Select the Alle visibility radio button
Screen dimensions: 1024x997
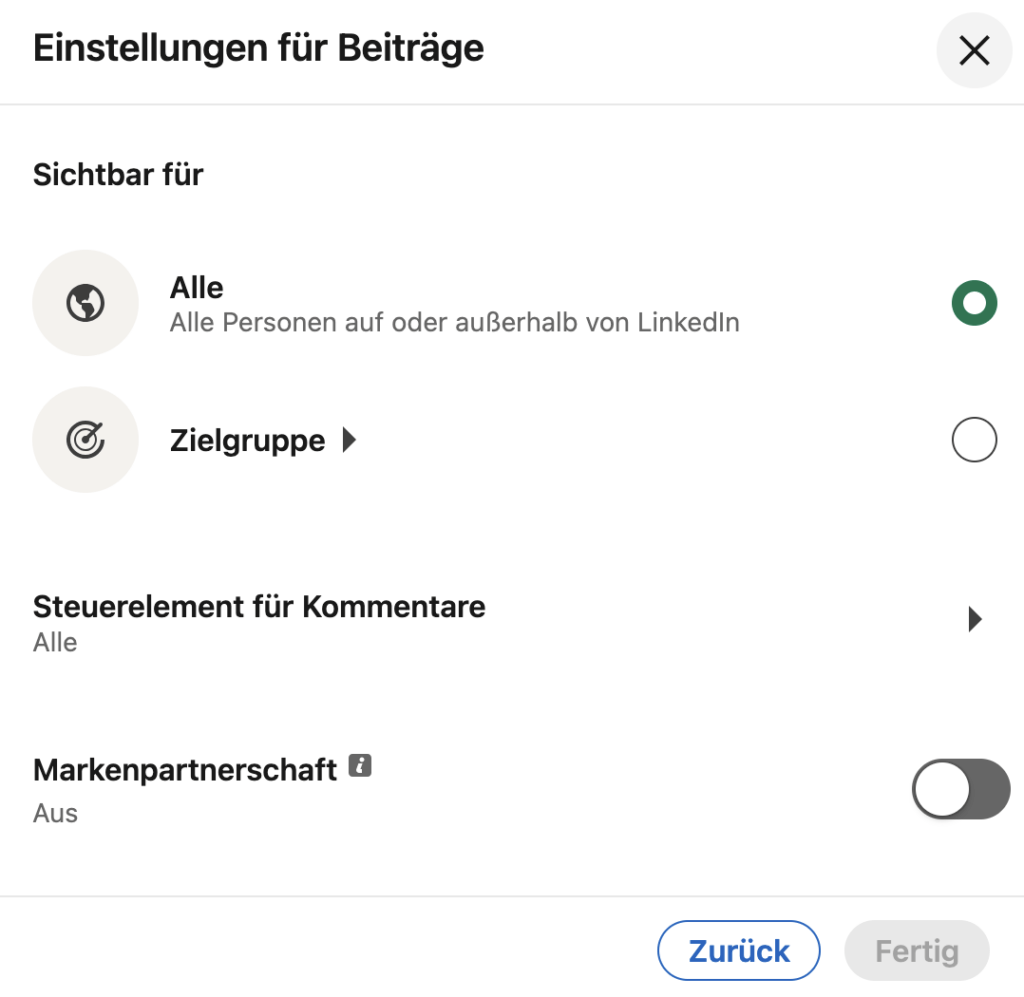click(x=974, y=303)
